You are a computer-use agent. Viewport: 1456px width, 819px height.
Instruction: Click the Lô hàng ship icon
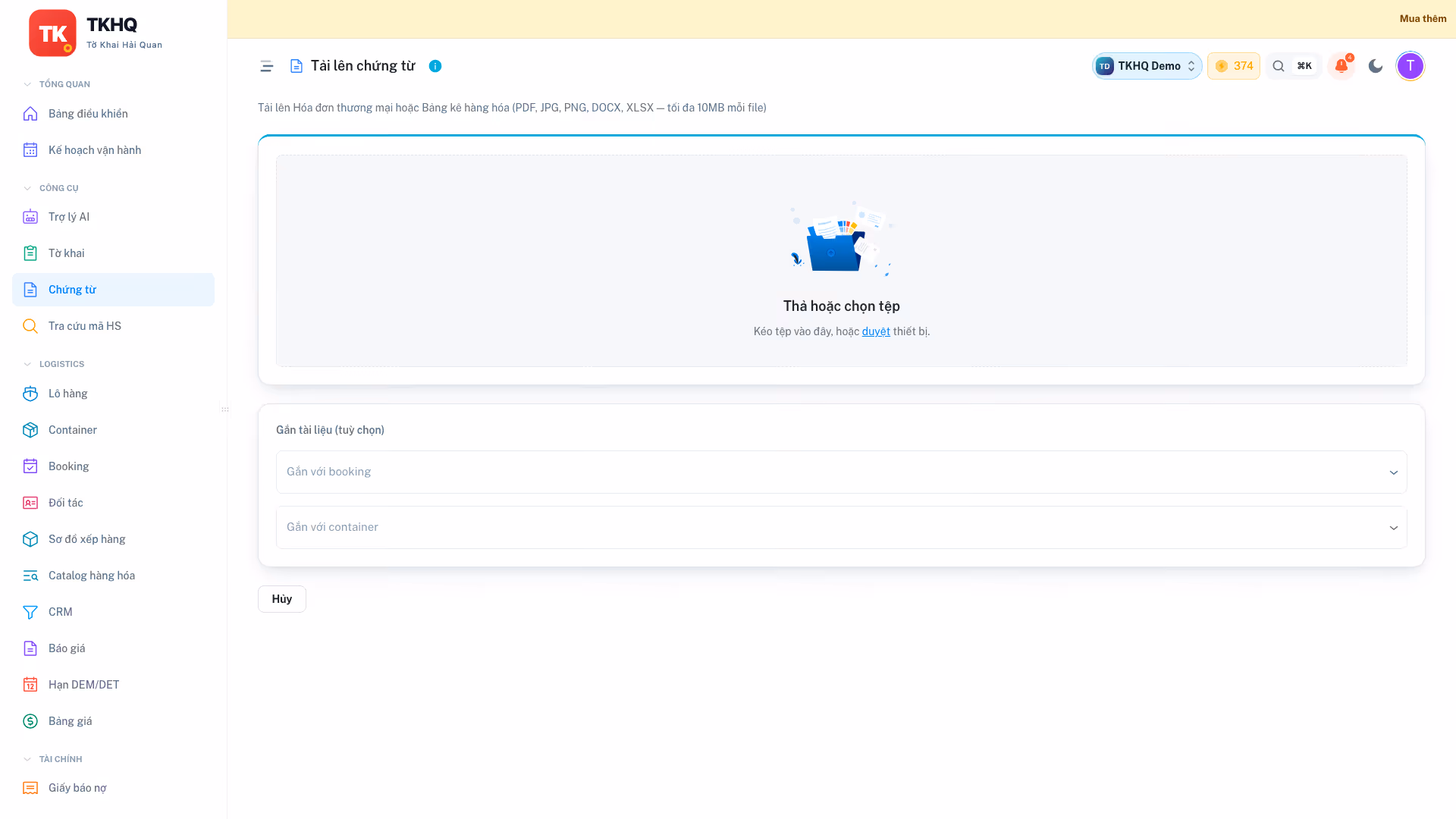click(x=30, y=394)
